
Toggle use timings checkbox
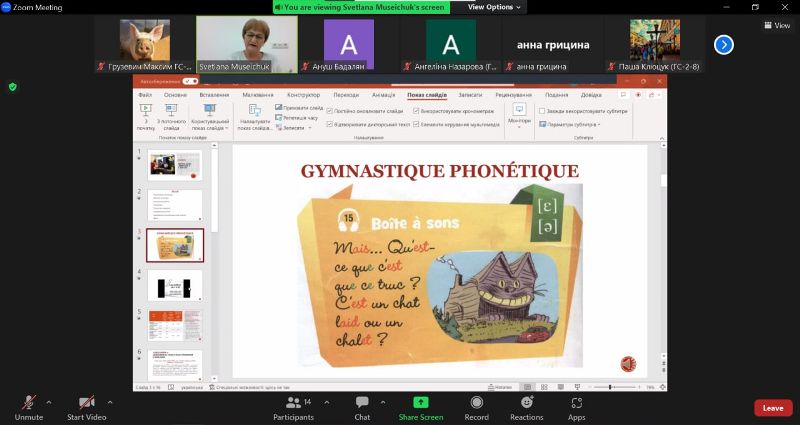point(416,111)
